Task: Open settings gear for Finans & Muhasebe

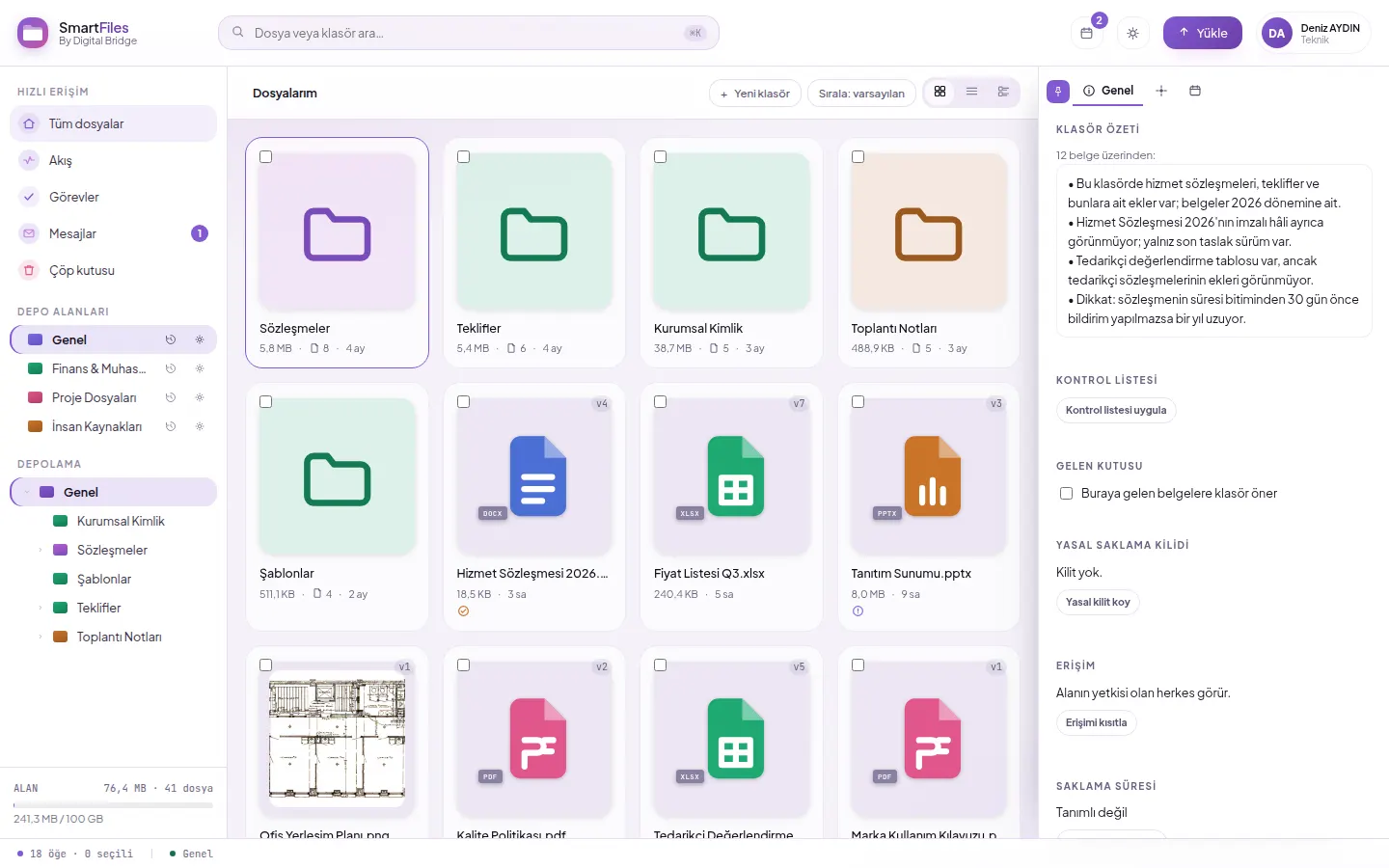Action: 200,368
